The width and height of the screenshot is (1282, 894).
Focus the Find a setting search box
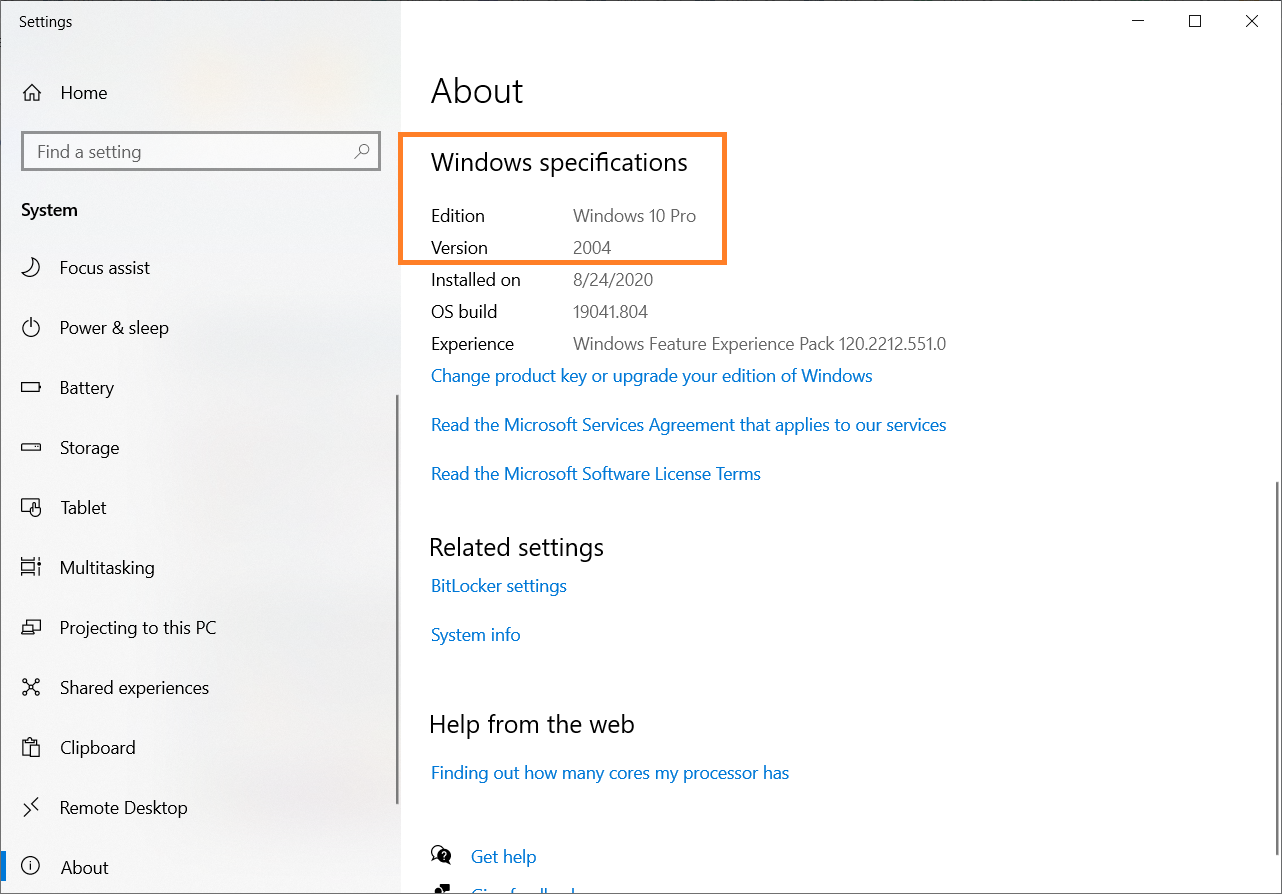point(190,152)
